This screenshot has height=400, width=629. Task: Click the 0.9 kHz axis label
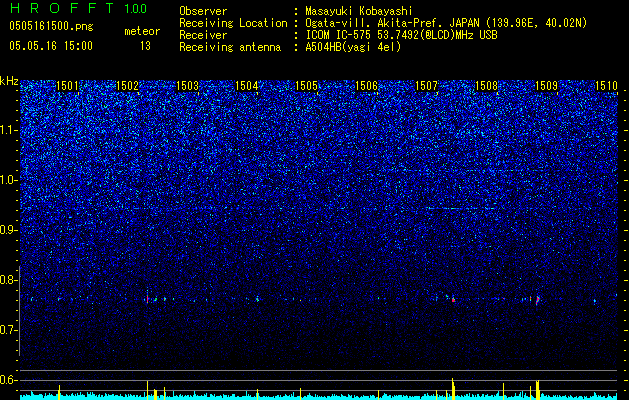pos(9,230)
